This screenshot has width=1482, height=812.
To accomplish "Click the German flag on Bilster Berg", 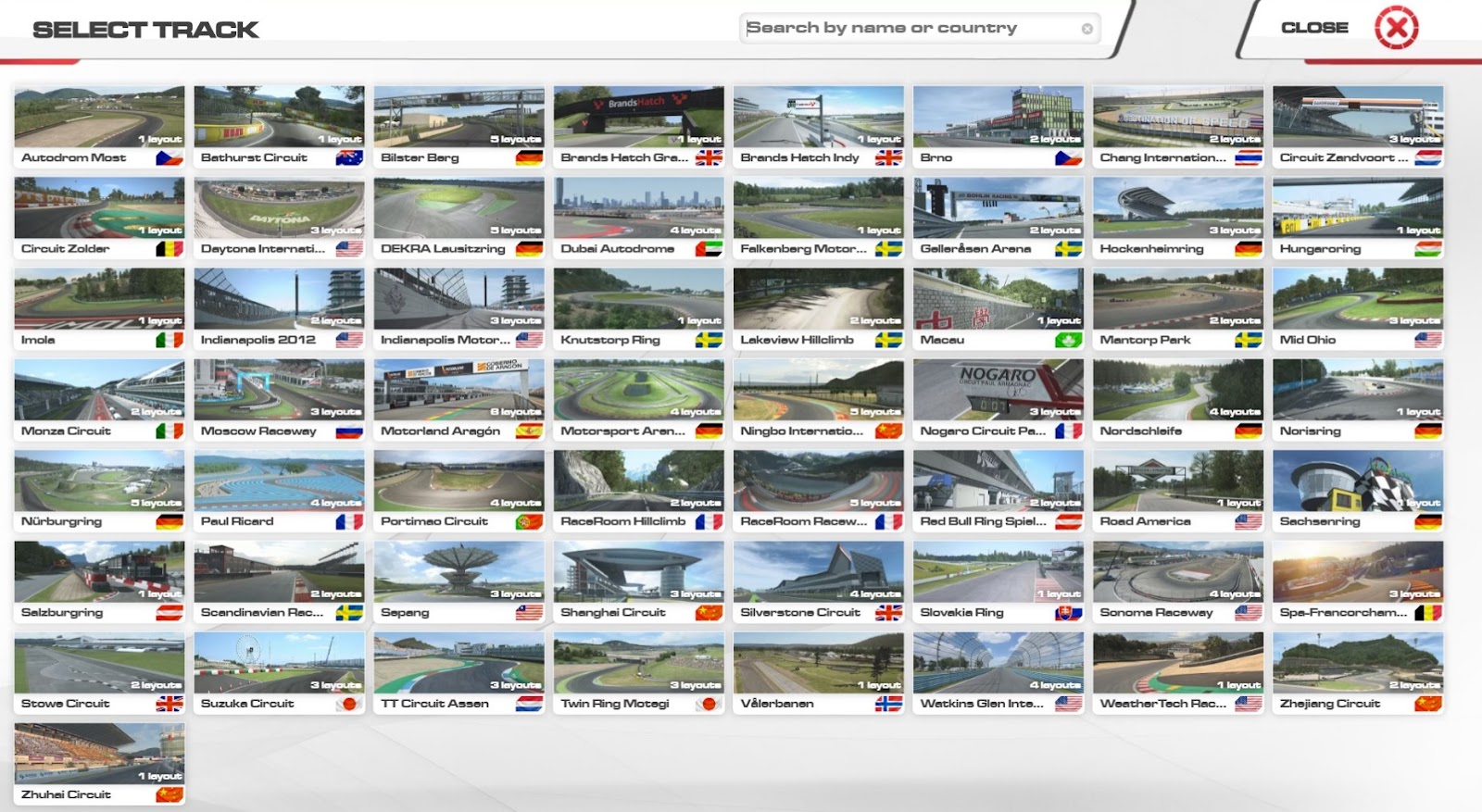I will tap(529, 158).
